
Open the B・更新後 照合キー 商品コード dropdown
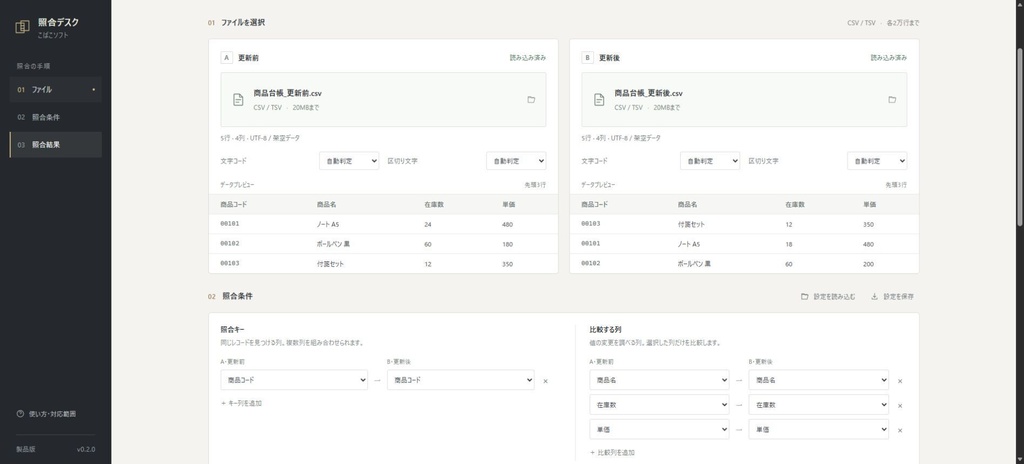pos(460,380)
